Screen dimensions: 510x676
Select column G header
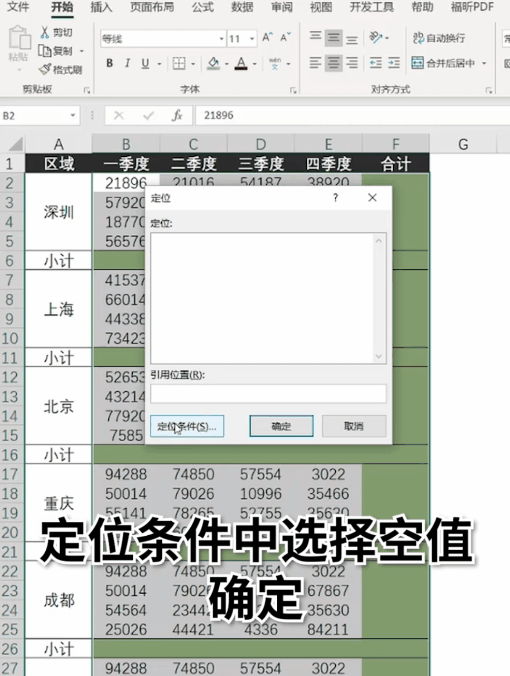point(463,144)
